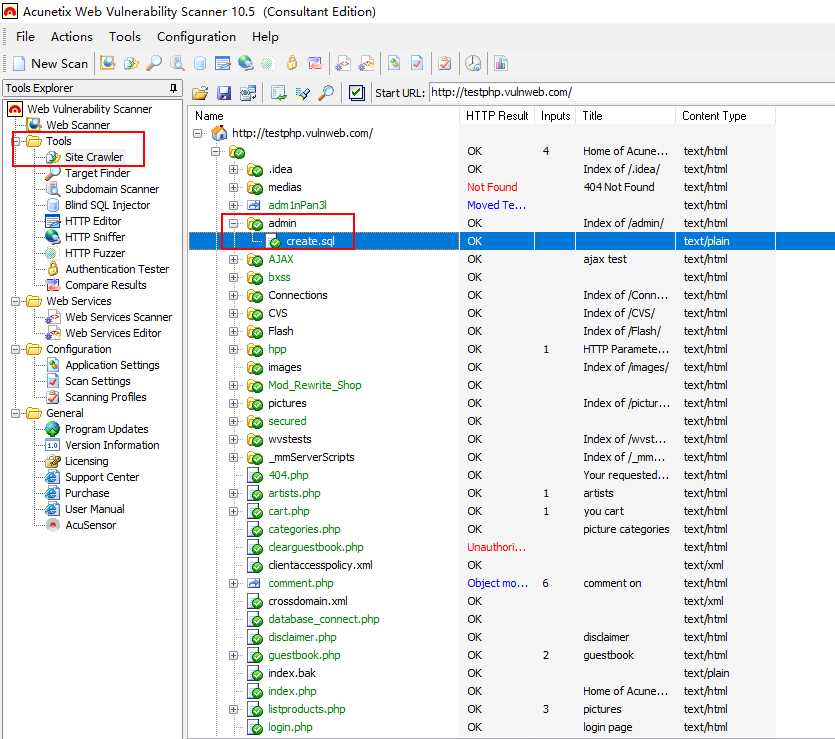
Task: Save crawl results with floppy icon
Action: coord(224,93)
